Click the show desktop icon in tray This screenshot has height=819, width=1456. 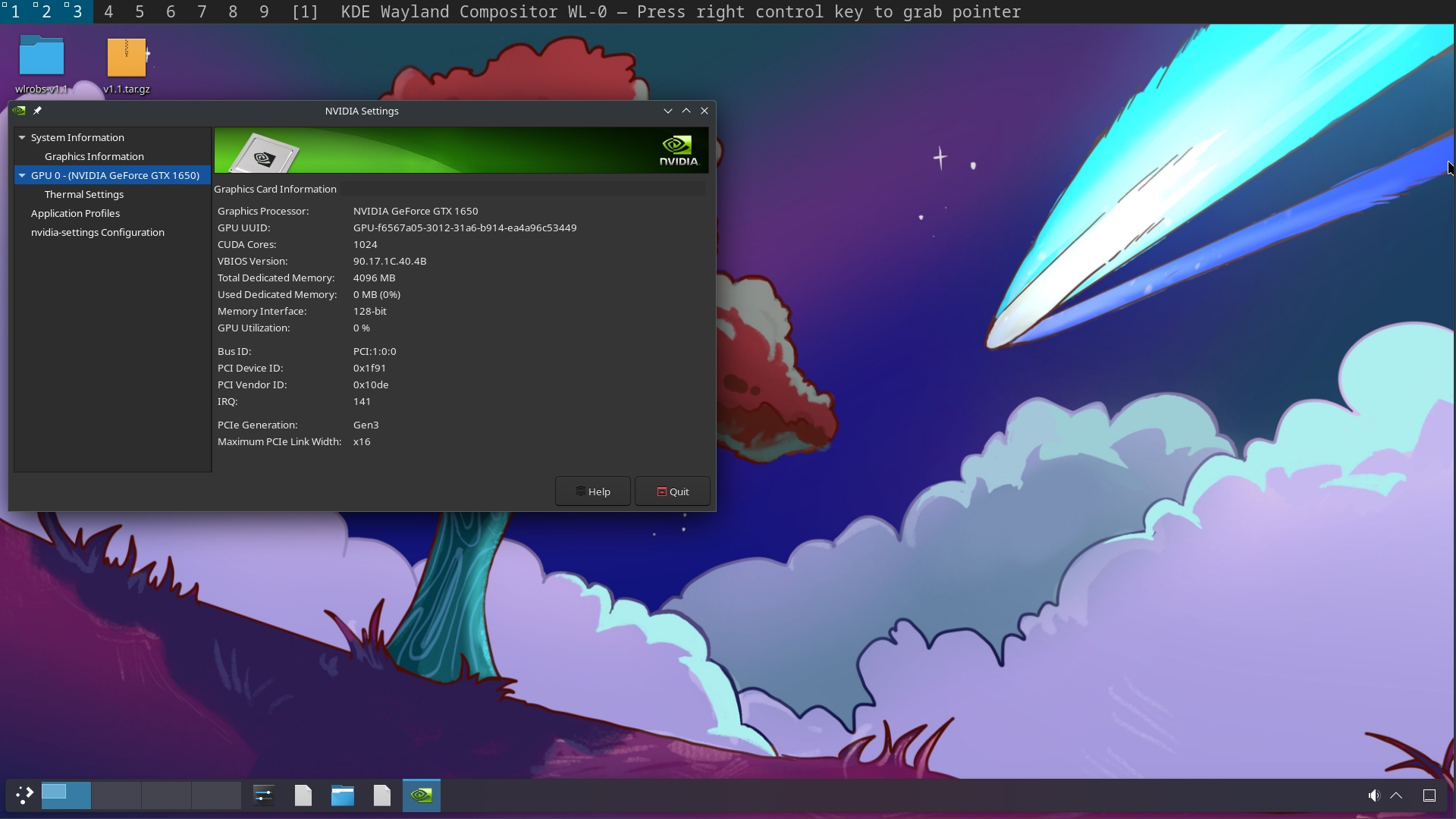coord(1429,795)
